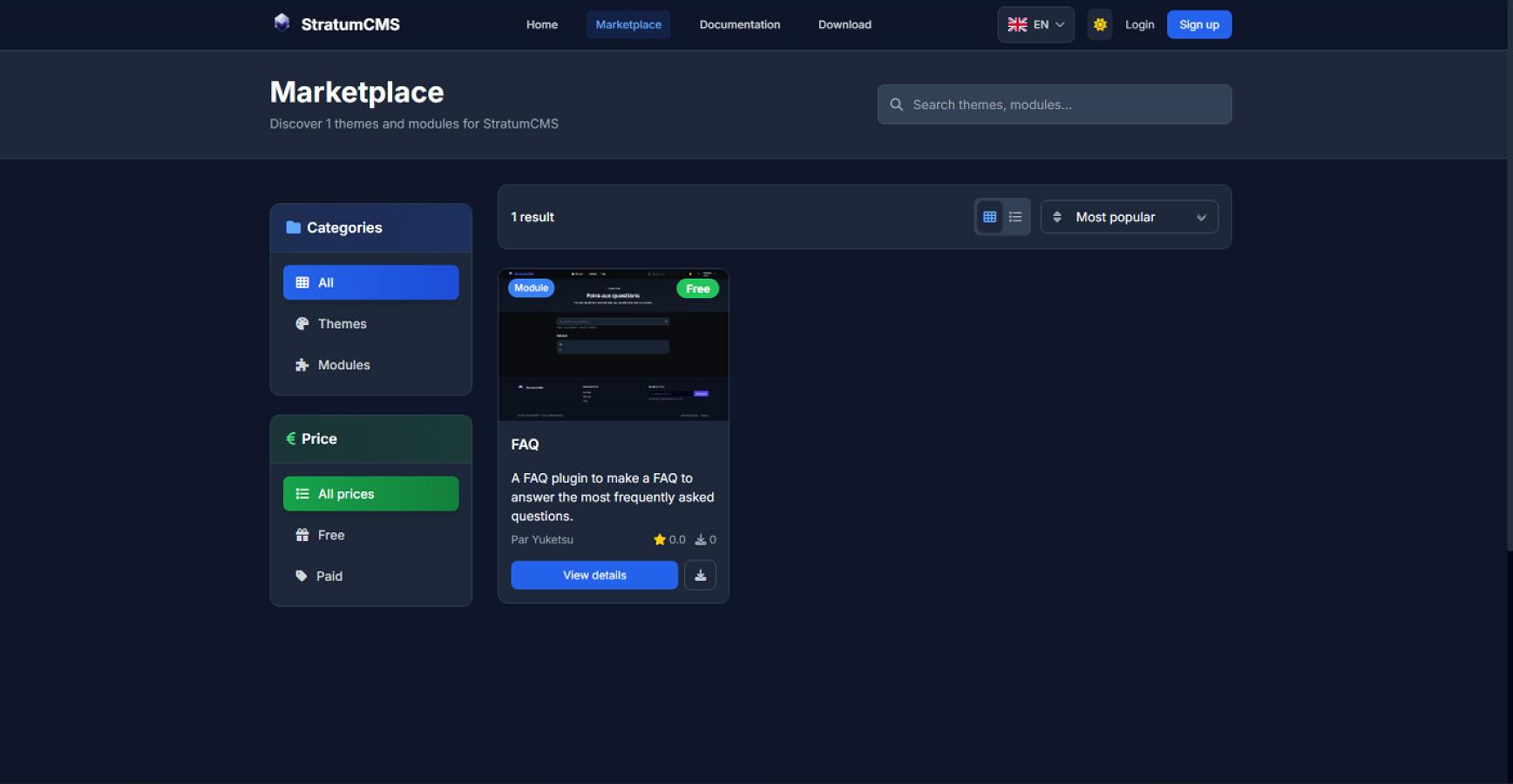Go to the Download page
Screen dimensions: 1513x784
click(x=844, y=24)
